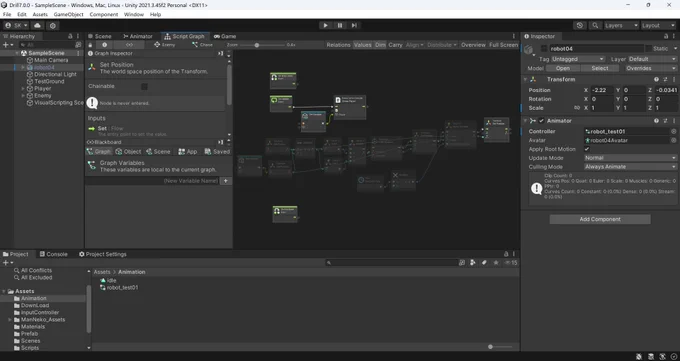Open the Animator component presets icon

[x=665, y=121]
